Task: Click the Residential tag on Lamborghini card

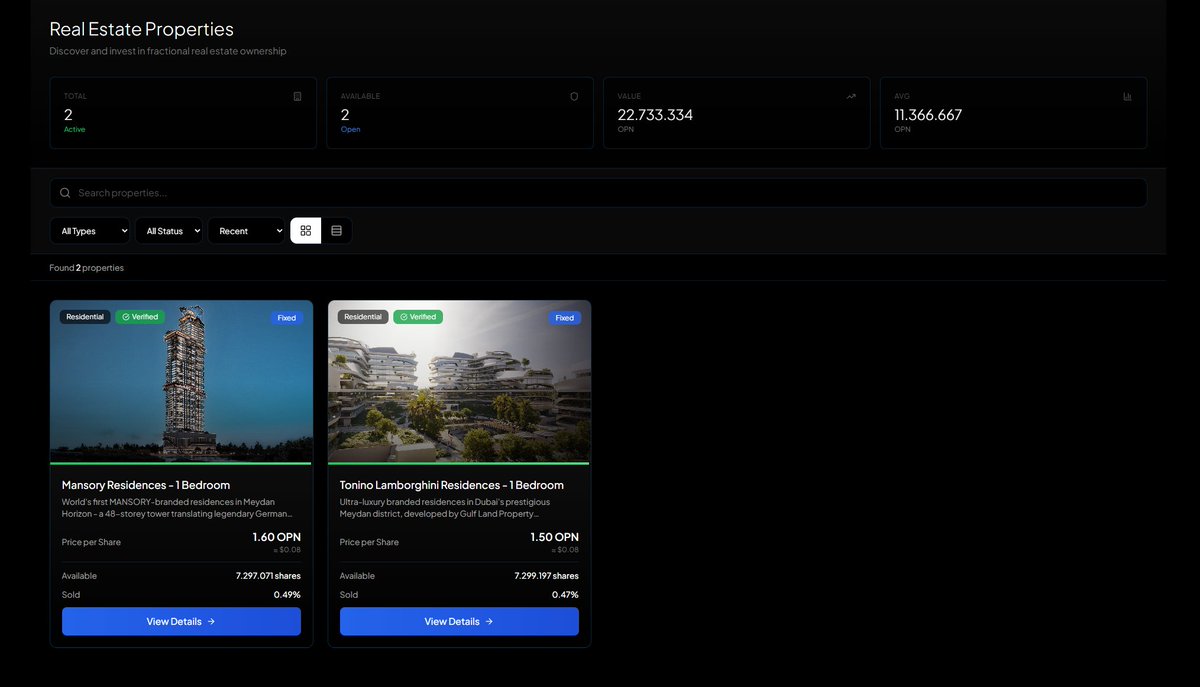Action: click(x=363, y=317)
